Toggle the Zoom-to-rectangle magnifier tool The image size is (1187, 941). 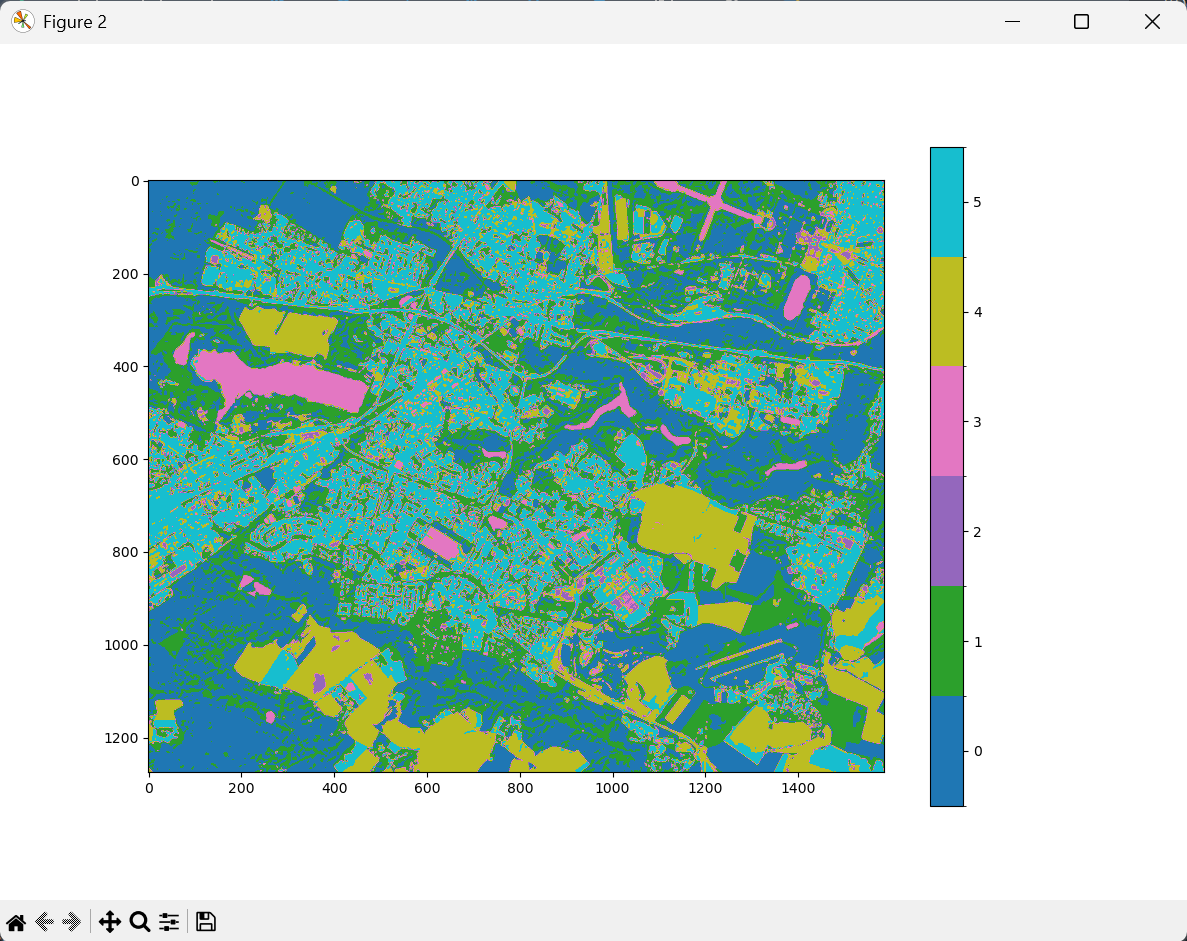tap(140, 922)
